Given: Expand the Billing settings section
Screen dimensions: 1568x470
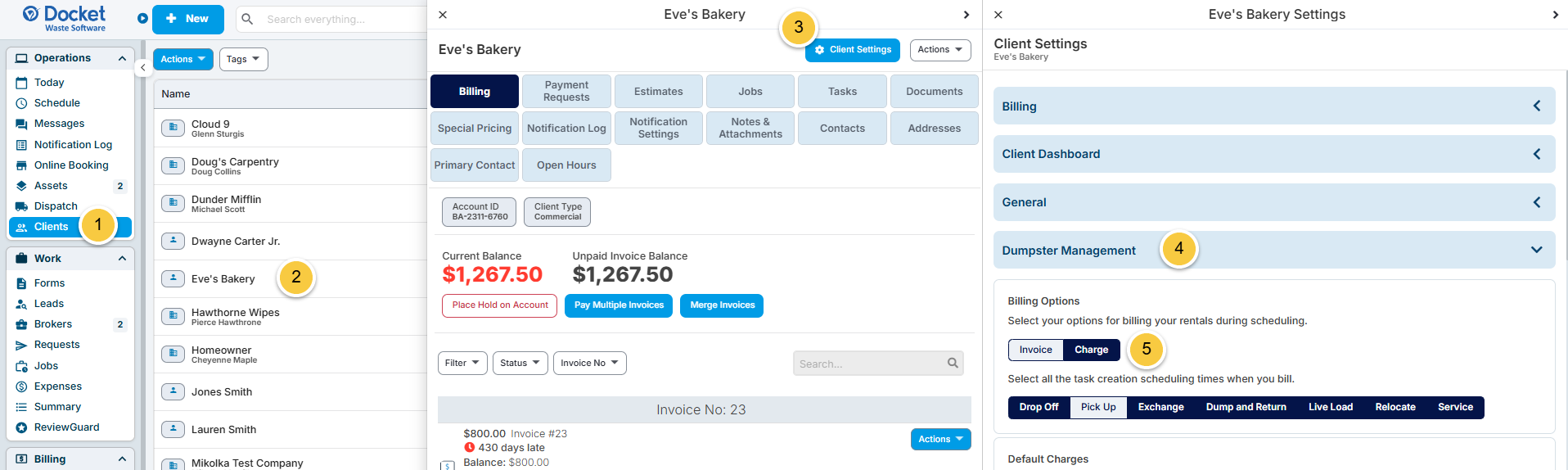Looking at the screenshot, I should point(1273,106).
